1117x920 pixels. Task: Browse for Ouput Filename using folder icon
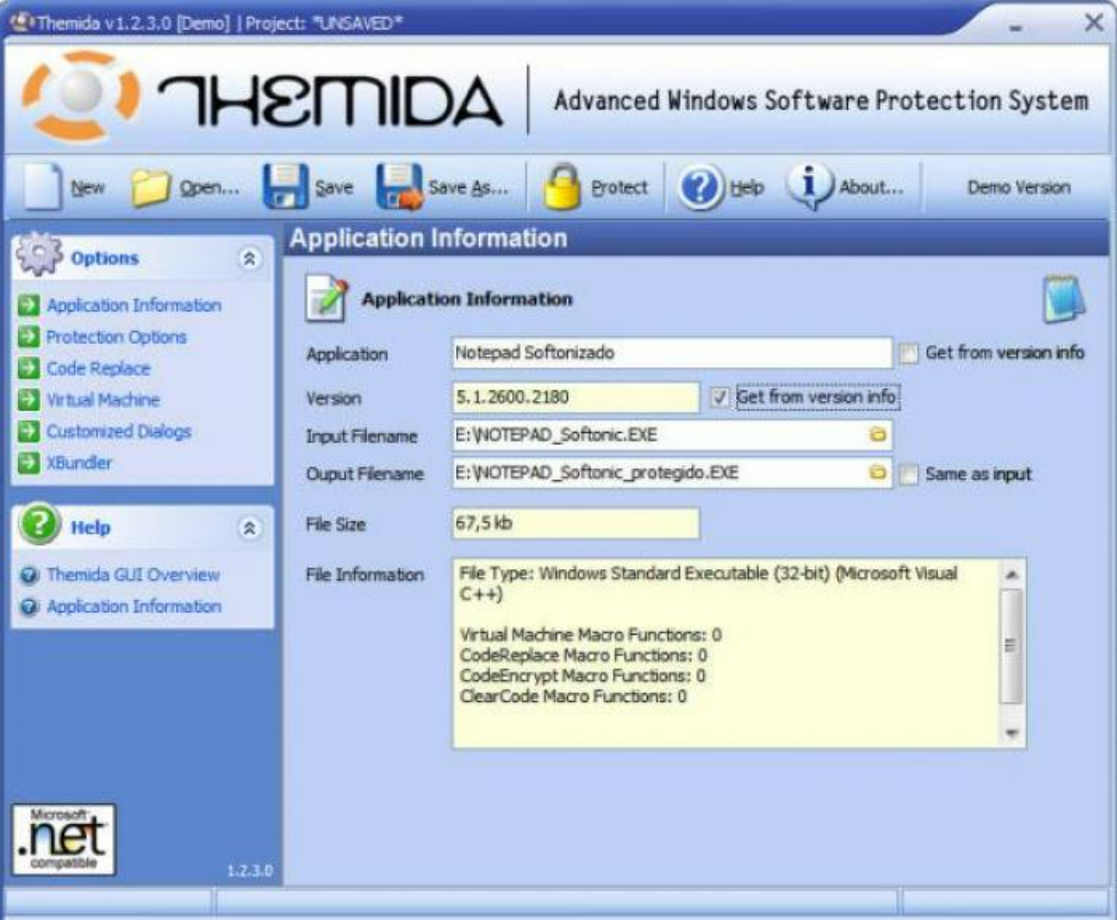(878, 472)
